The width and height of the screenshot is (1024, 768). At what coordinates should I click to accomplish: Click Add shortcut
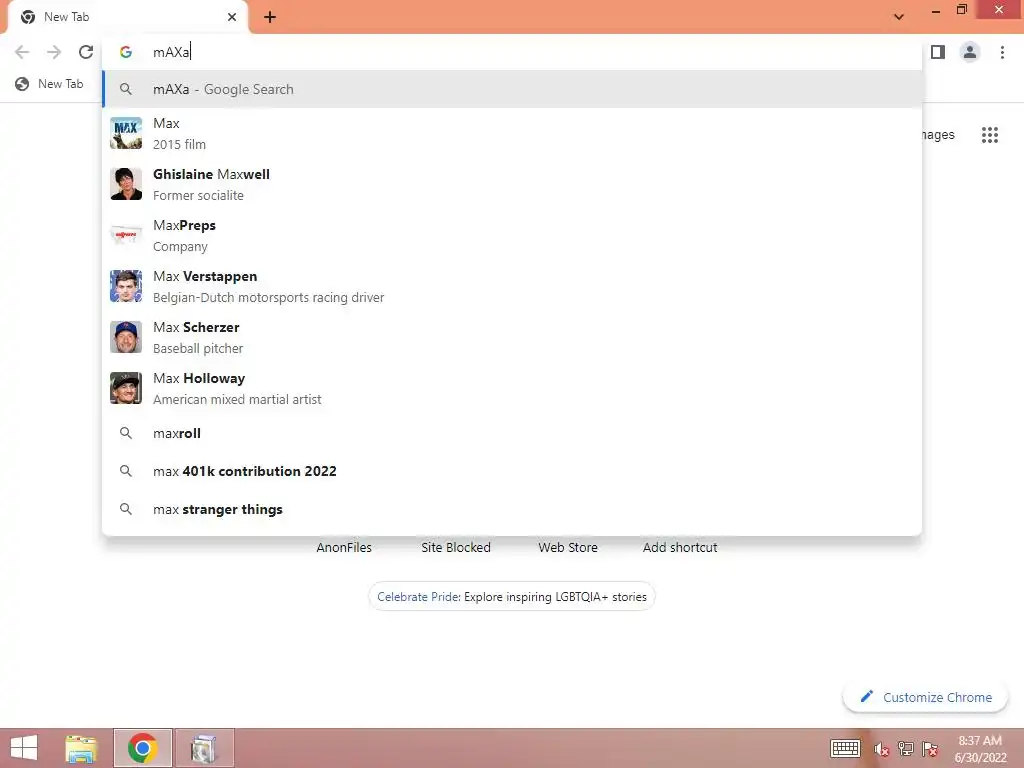(680, 547)
